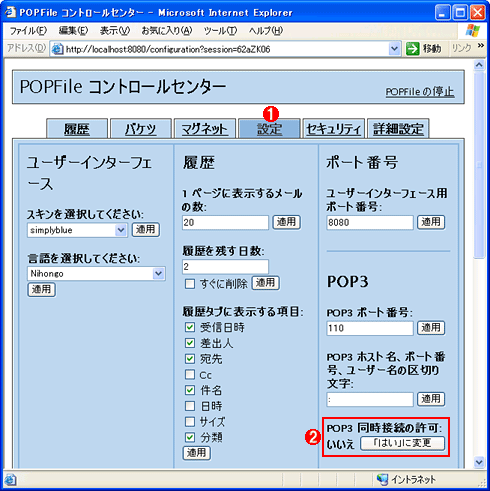Click the POPFileの停止 link
The image size is (490, 491).
coord(420,91)
